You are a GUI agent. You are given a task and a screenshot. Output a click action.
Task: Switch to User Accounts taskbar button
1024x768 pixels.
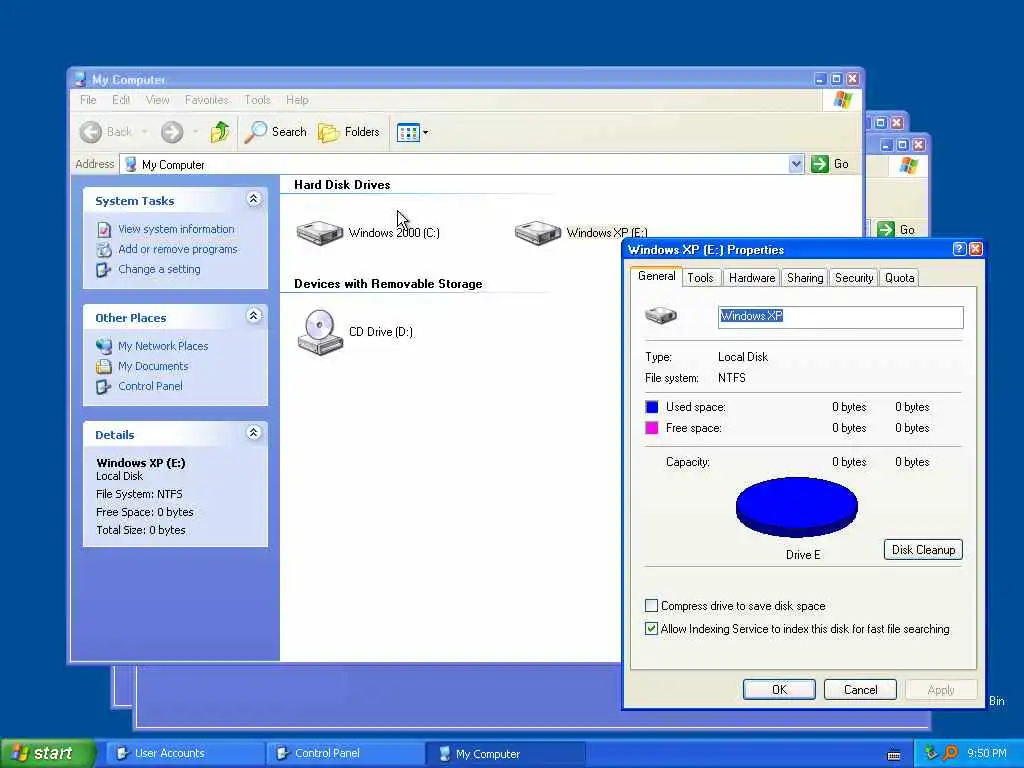(x=184, y=754)
